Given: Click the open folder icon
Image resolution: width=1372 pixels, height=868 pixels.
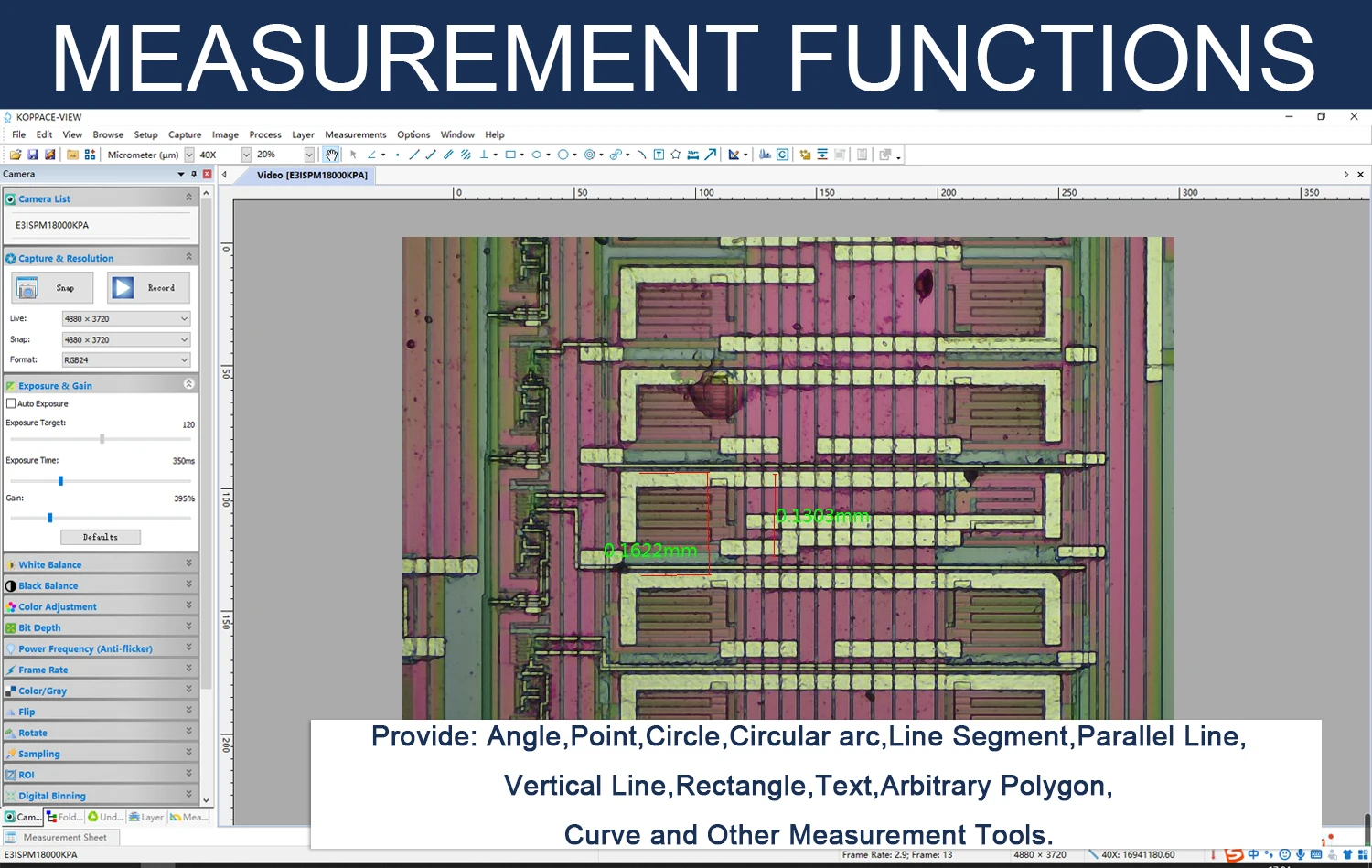Looking at the screenshot, I should tap(16, 155).
